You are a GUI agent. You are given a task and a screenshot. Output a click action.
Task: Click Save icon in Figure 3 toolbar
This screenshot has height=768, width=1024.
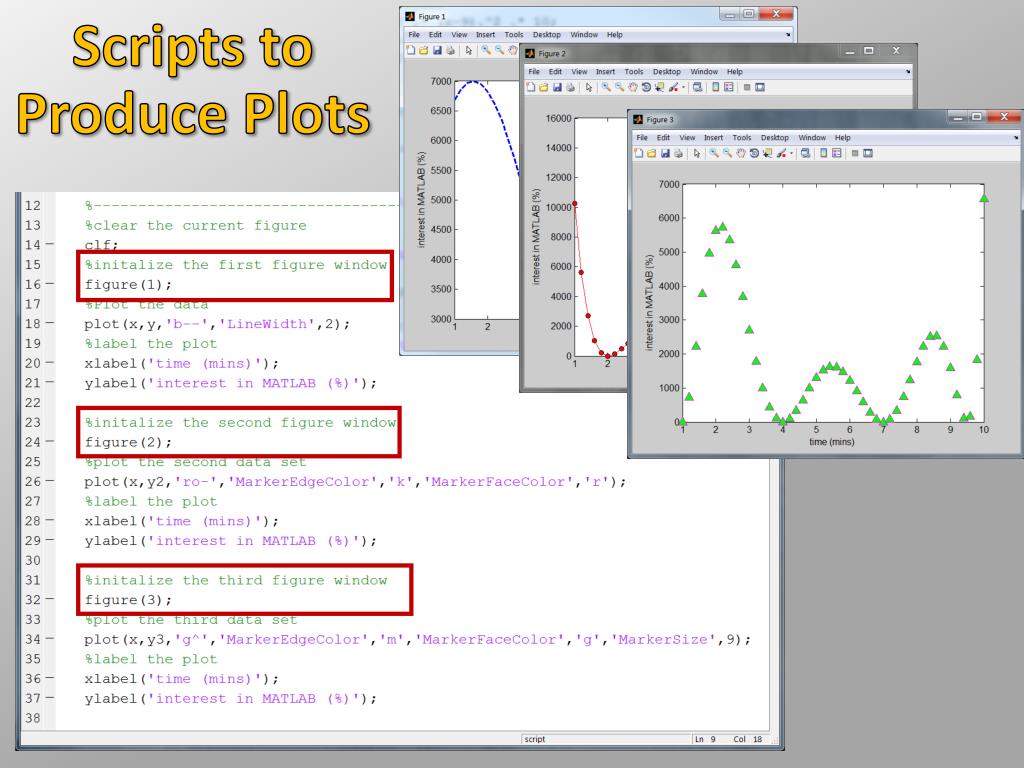tap(665, 153)
